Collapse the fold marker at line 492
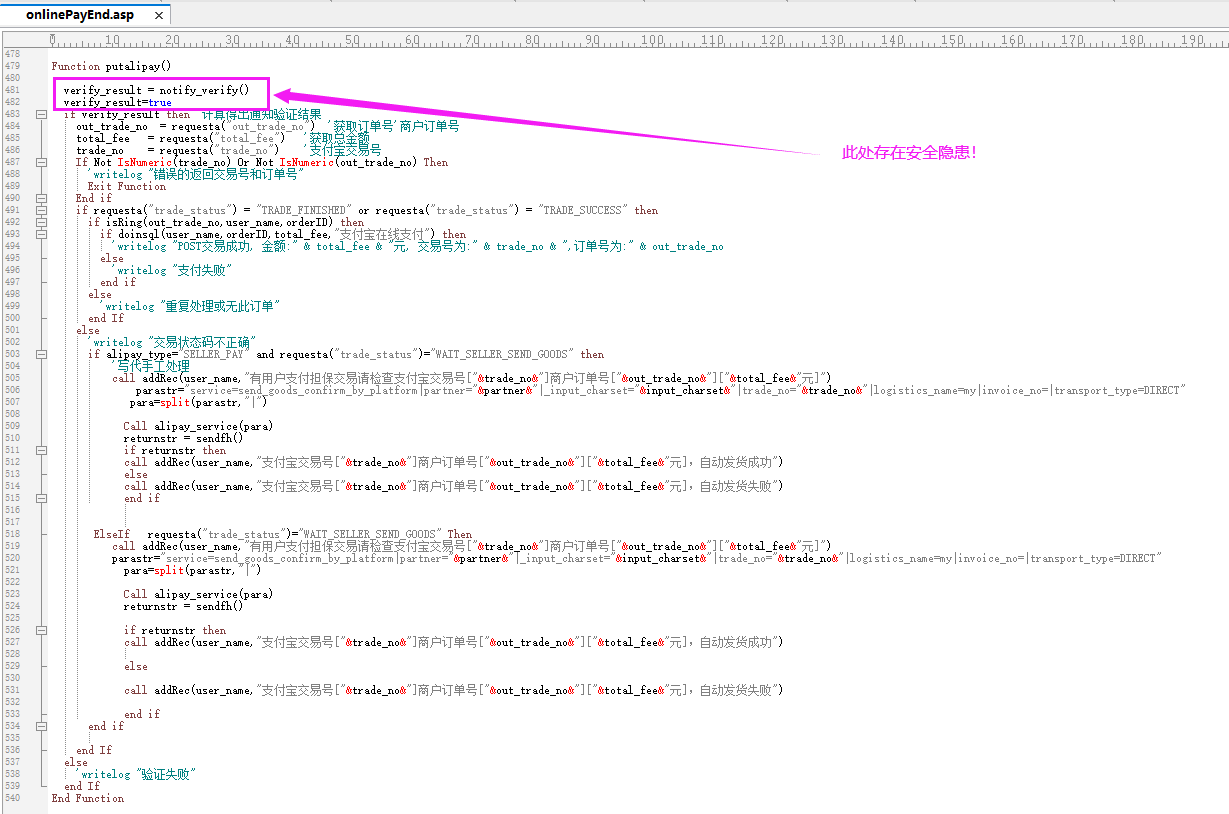 coord(41,222)
